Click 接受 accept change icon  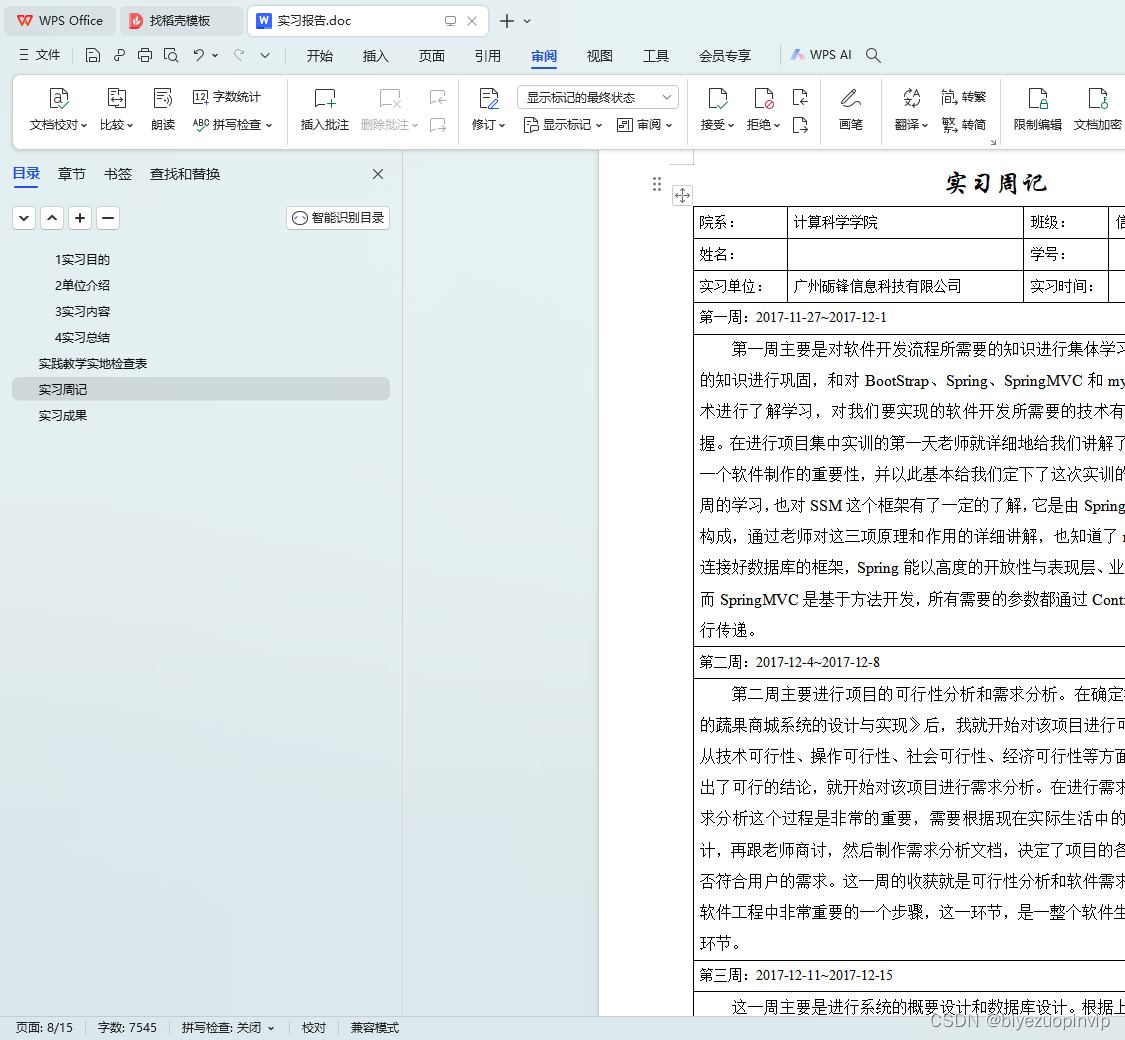point(717,98)
